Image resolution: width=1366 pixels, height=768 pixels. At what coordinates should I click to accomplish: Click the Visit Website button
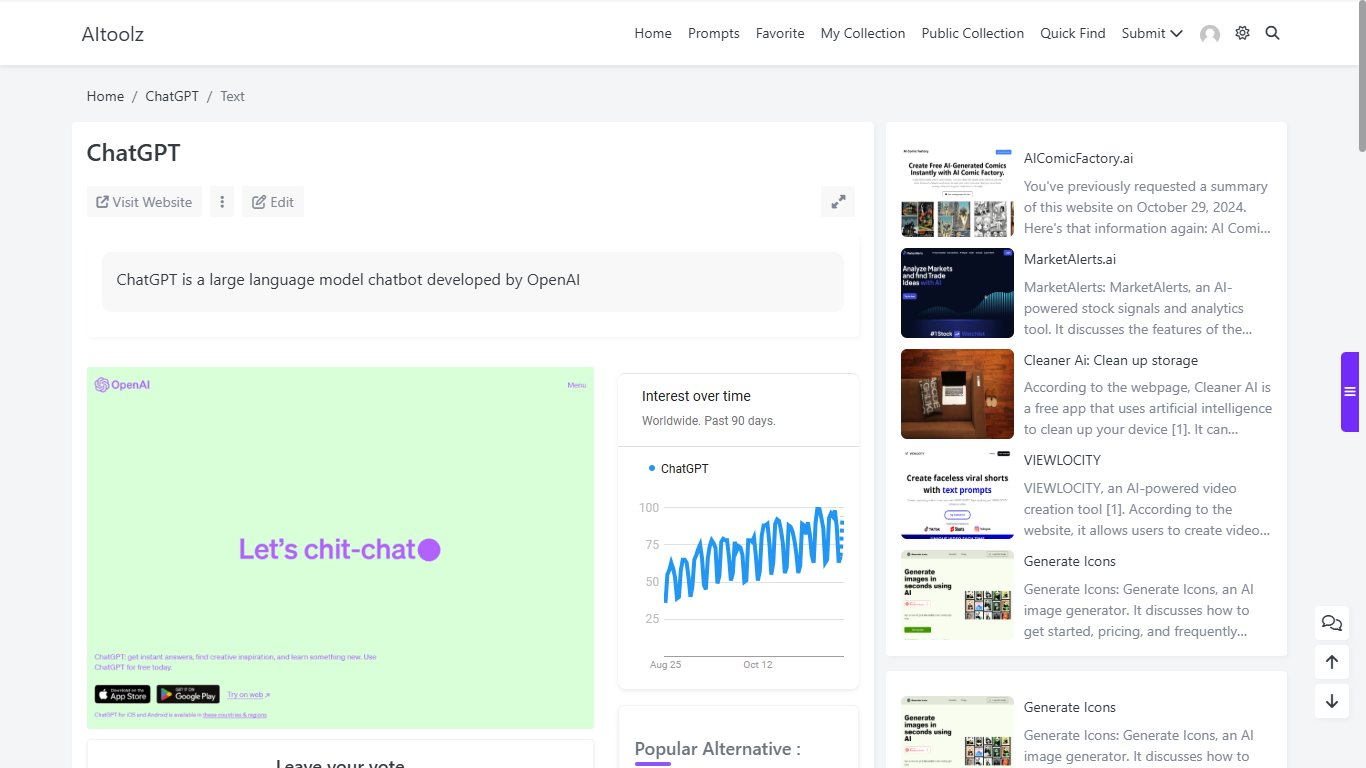coord(144,202)
